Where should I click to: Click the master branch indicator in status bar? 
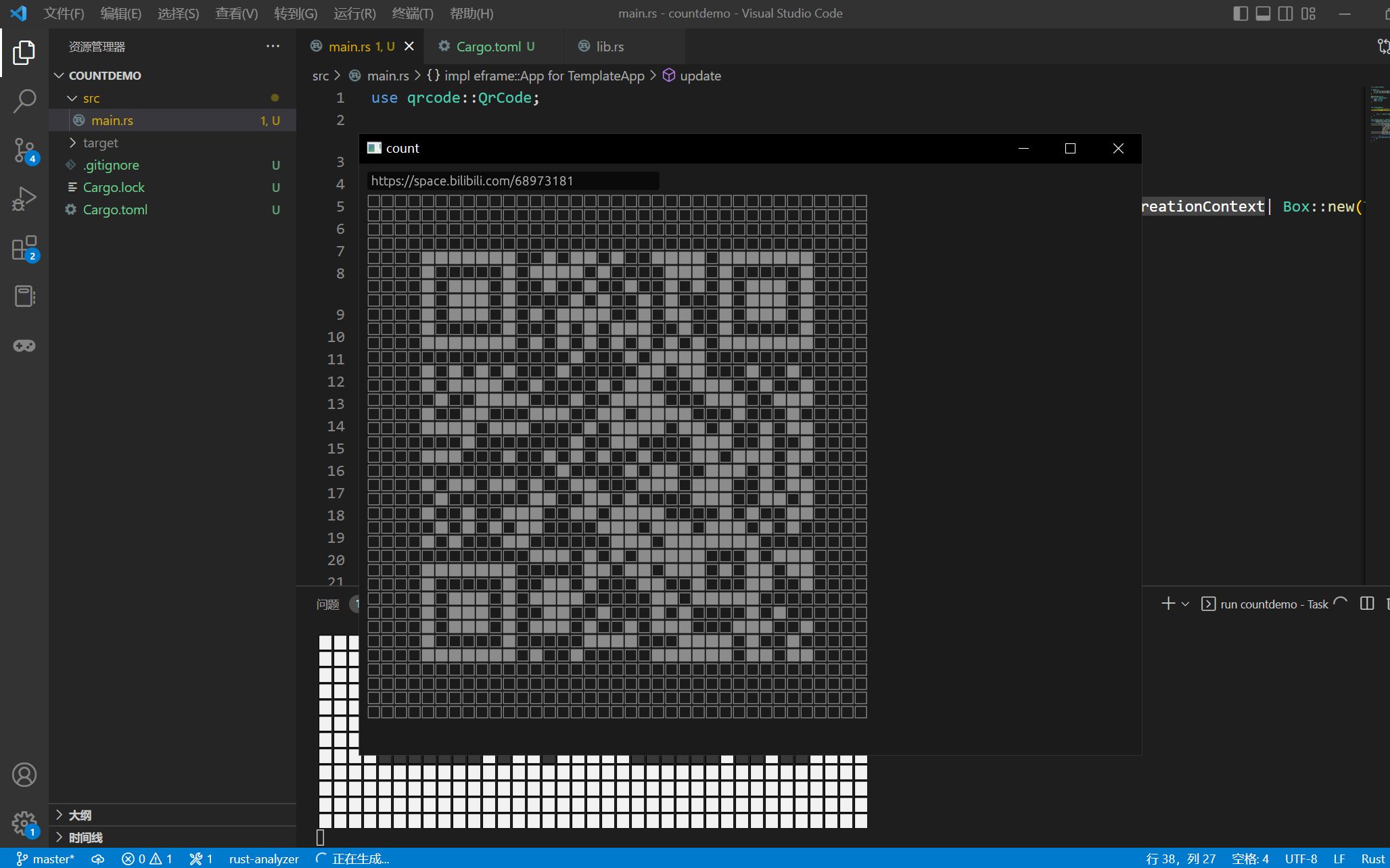click(45, 859)
